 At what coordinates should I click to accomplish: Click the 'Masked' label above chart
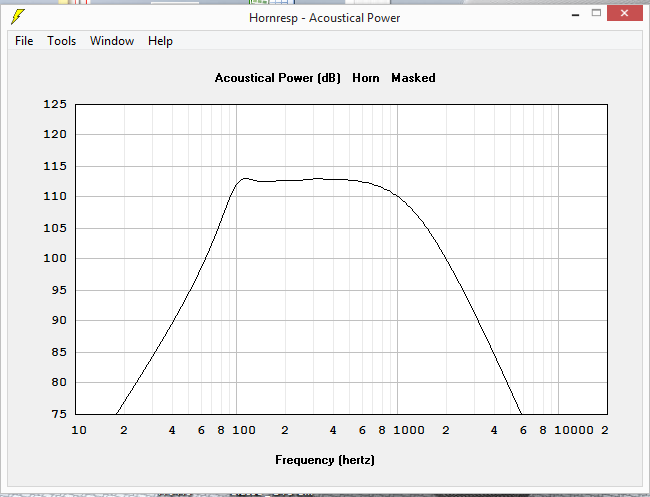click(x=413, y=78)
